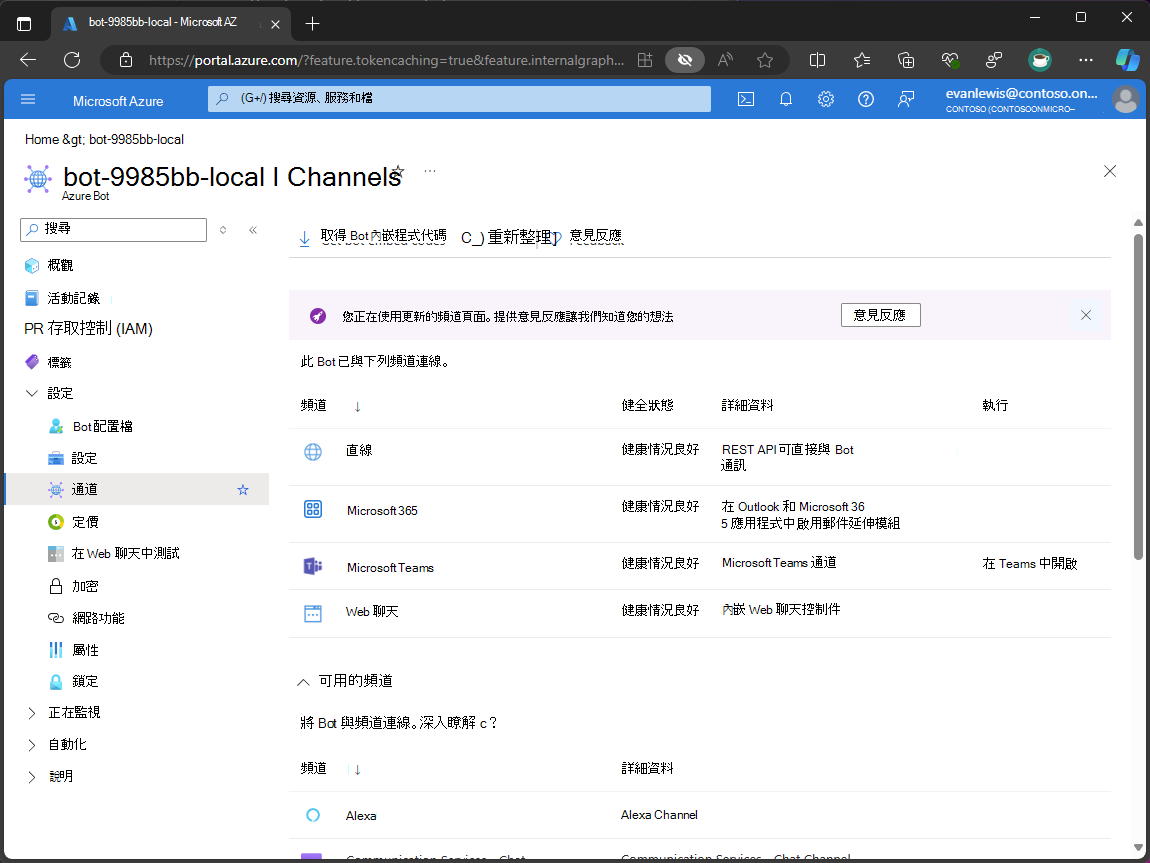Collapse the 可用的頻道 section
This screenshot has width=1150, height=863.
[303, 682]
